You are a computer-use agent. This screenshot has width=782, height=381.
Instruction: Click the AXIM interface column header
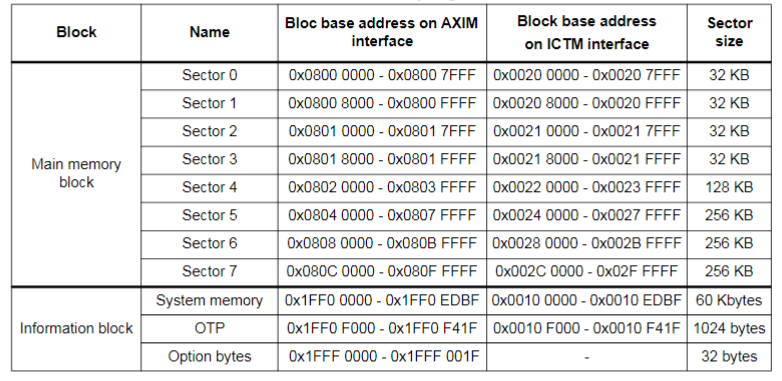point(382,32)
